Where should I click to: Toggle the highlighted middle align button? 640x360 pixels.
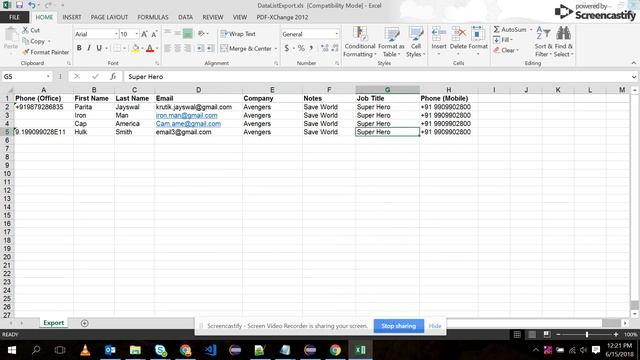[187, 34]
